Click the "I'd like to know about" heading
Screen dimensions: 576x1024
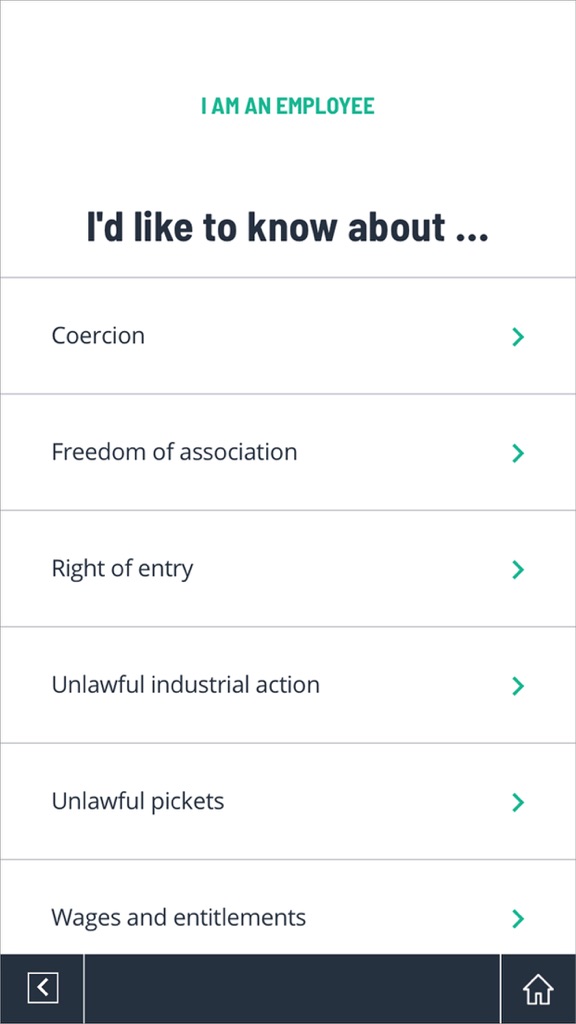pyautogui.click(x=288, y=227)
